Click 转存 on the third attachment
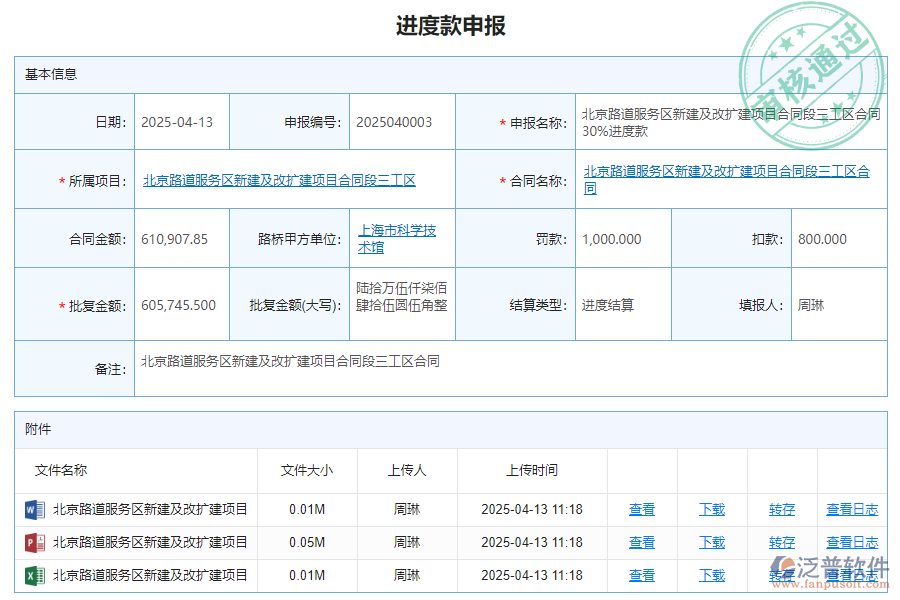 coord(781,575)
